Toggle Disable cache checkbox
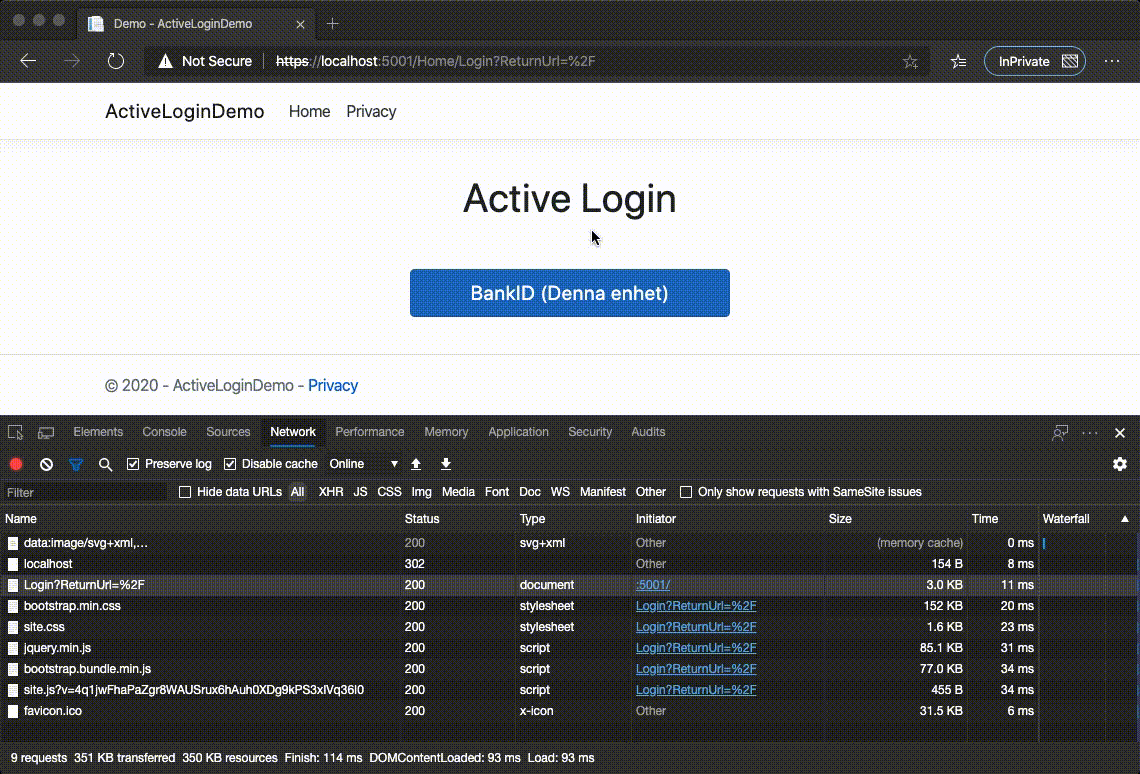Viewport: 1140px width, 774px height. tap(230, 464)
